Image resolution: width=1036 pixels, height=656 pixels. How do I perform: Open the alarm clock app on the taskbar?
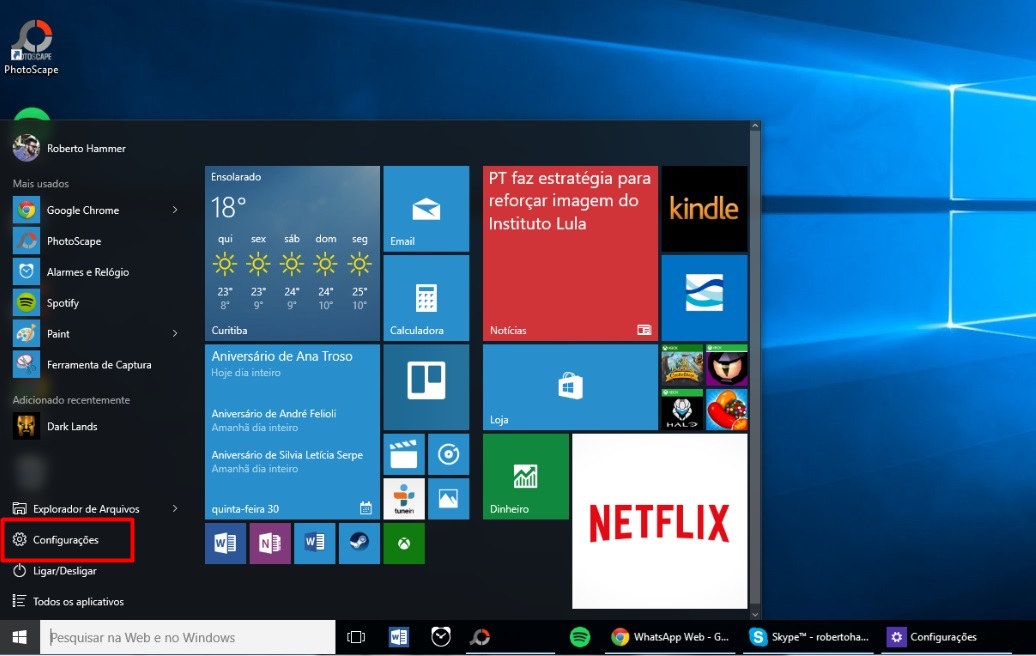[441, 638]
